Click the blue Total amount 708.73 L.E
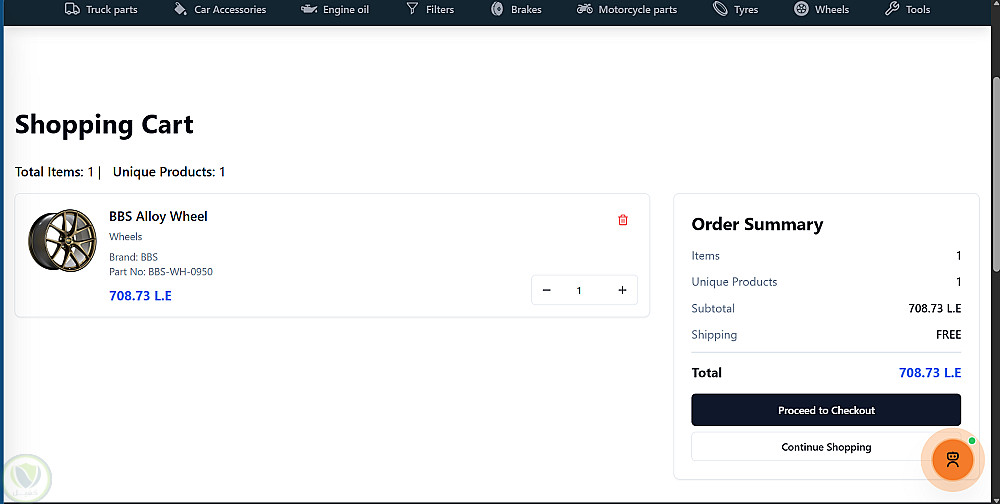The width and height of the screenshot is (1000, 504). click(x=930, y=373)
